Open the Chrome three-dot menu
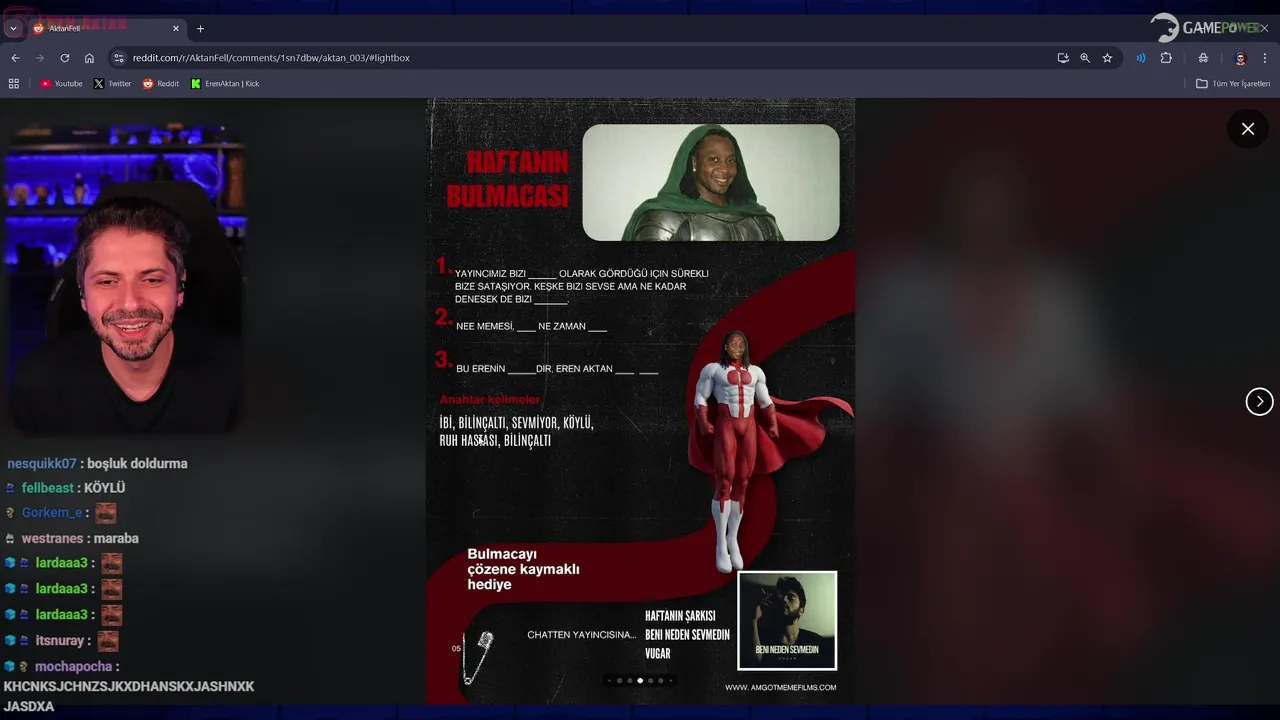Viewport: 1280px width, 720px height. click(1265, 58)
